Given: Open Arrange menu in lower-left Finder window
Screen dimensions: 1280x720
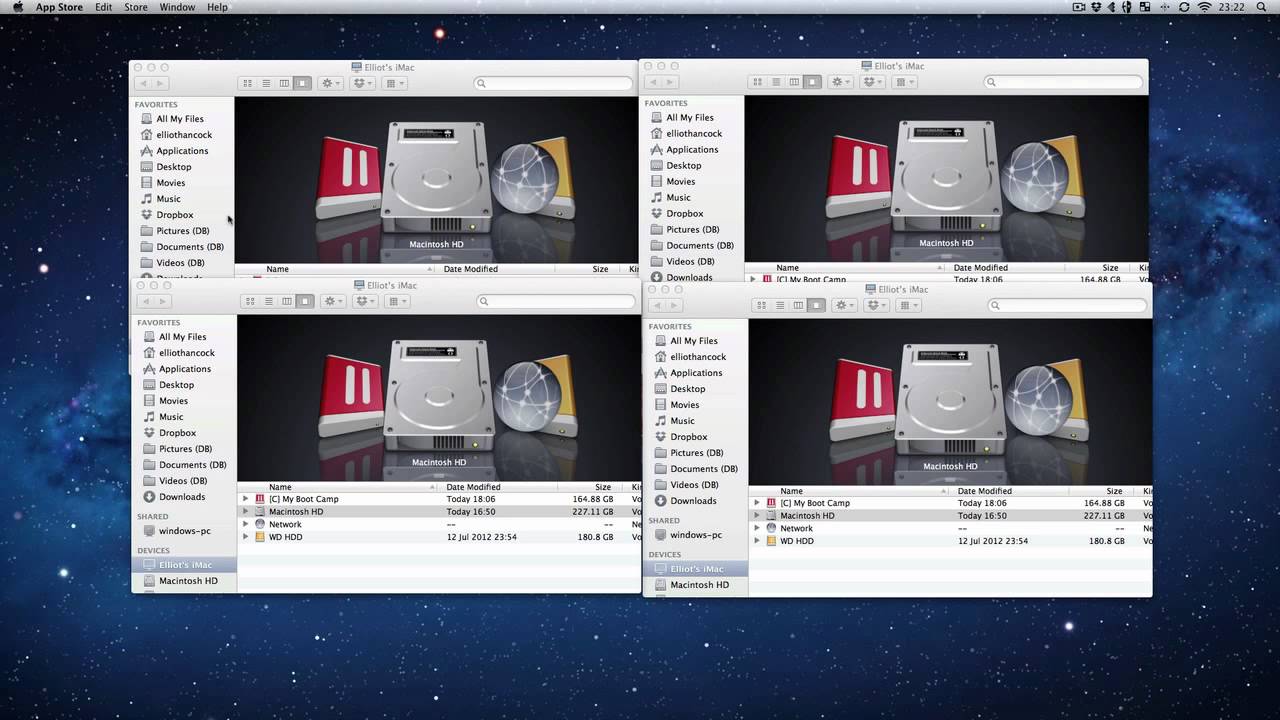Looking at the screenshot, I should pyautogui.click(x=398, y=301).
